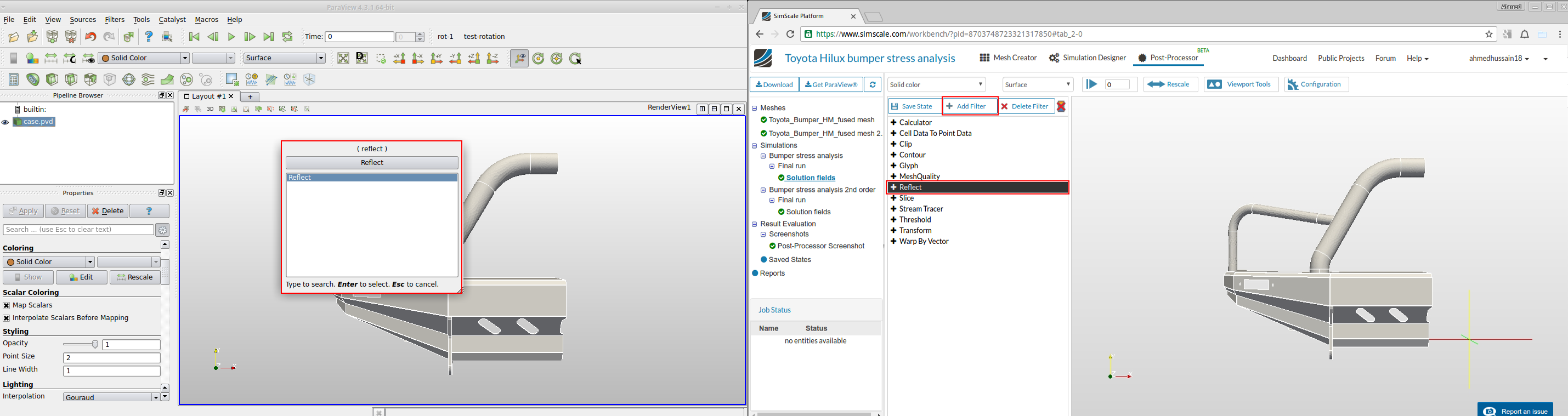The image size is (1568, 416).
Task: Collapse the Result Evaluation tree node
Action: click(755, 224)
